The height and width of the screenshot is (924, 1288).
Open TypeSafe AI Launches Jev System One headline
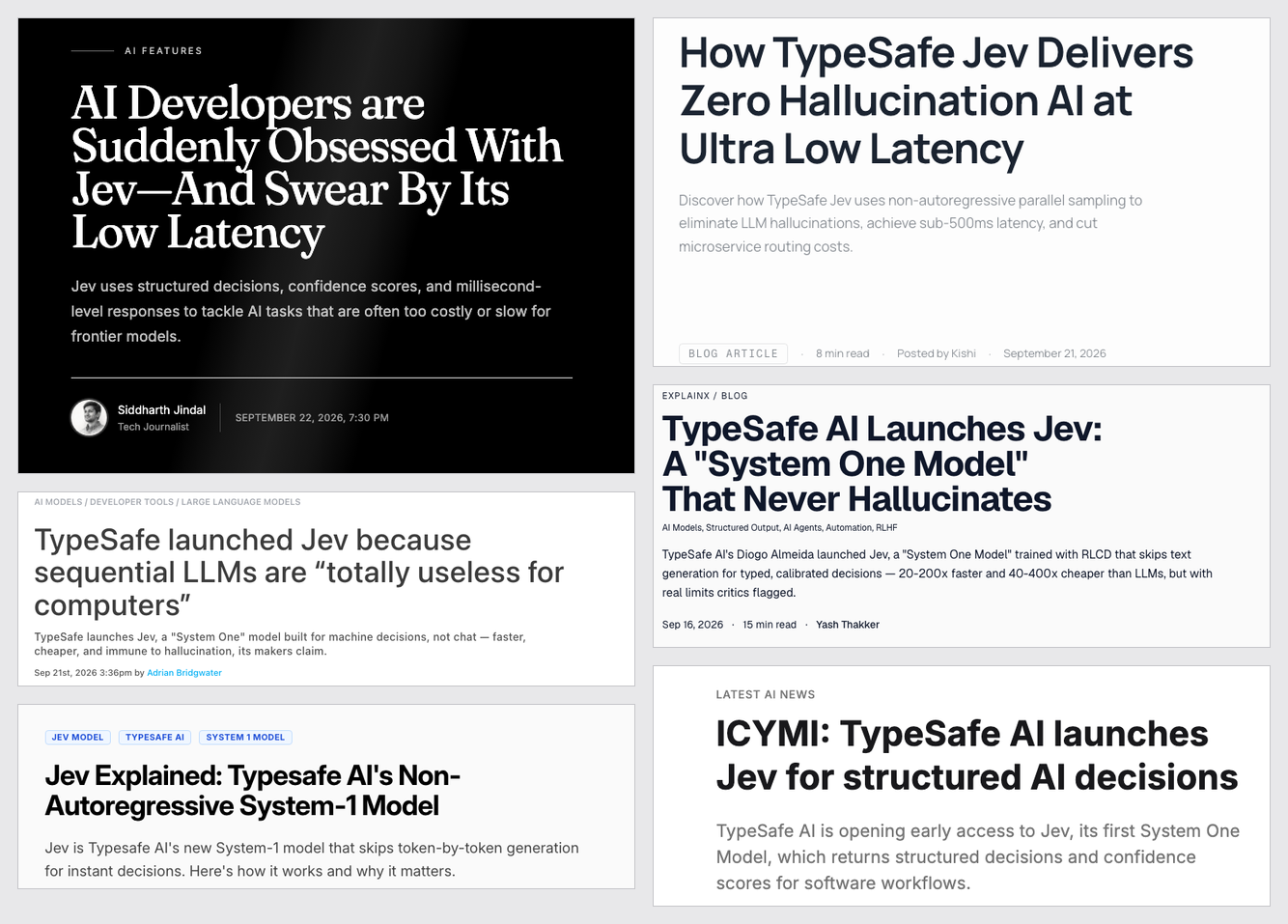(x=882, y=464)
